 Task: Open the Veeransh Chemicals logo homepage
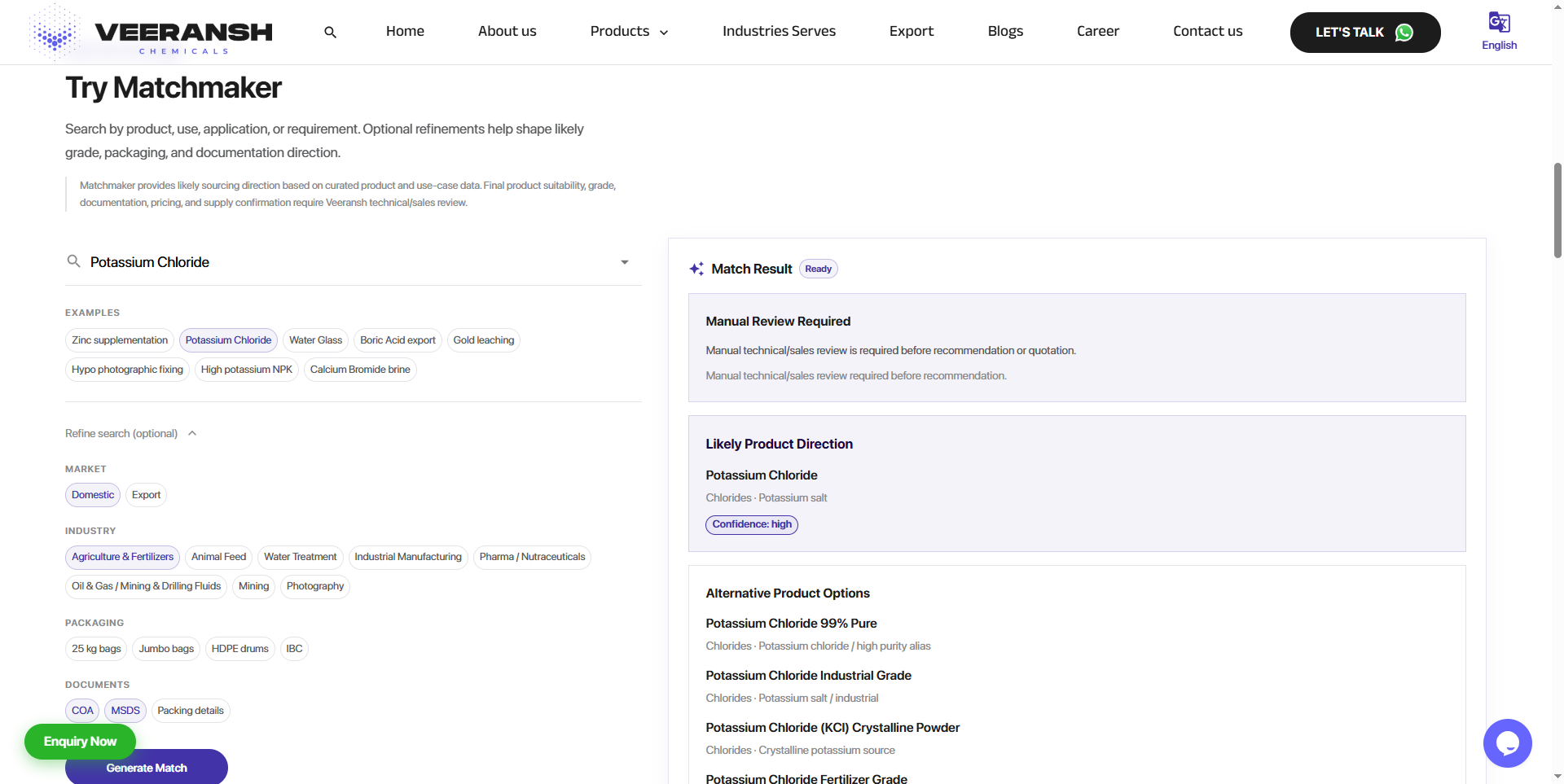click(151, 32)
